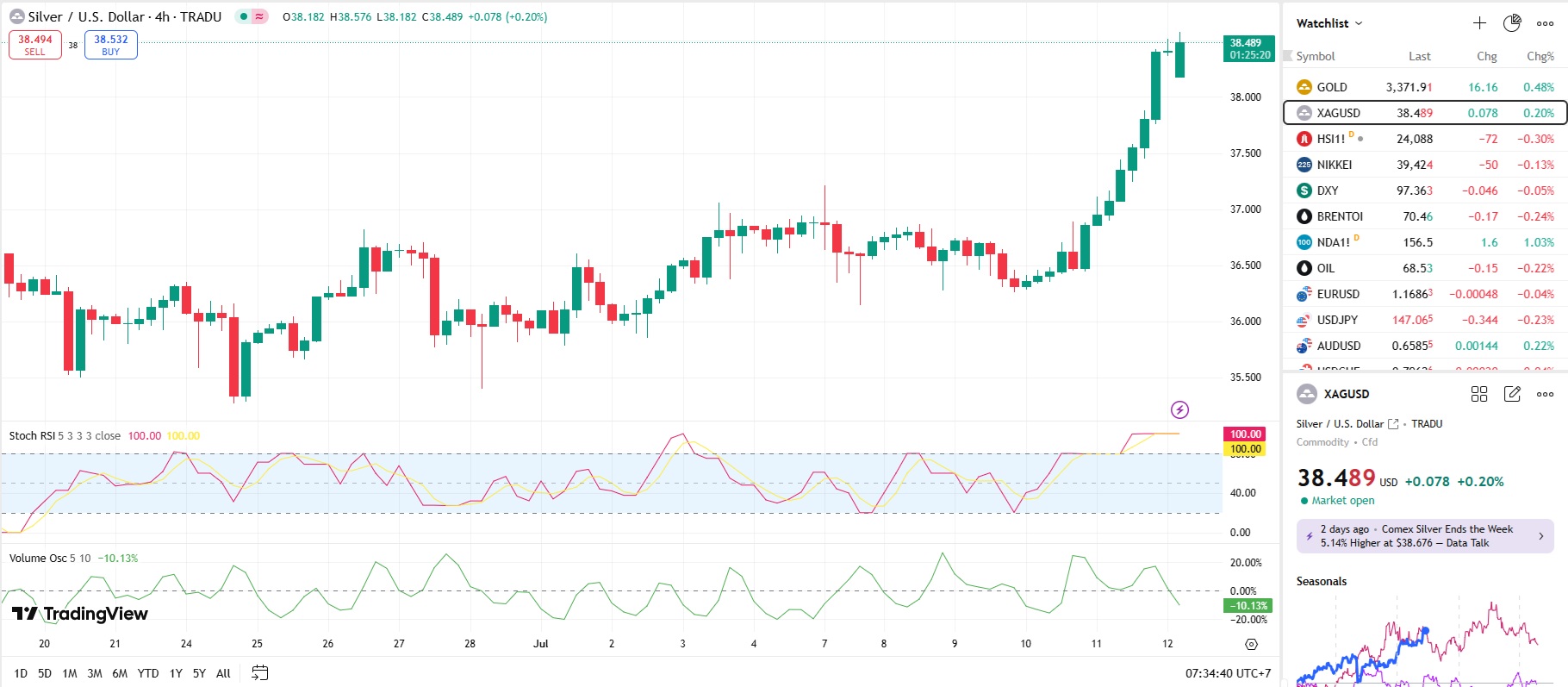Open external link icon beside Silver / U.S. Dollar
This screenshot has width=1568, height=687.
[1393, 424]
